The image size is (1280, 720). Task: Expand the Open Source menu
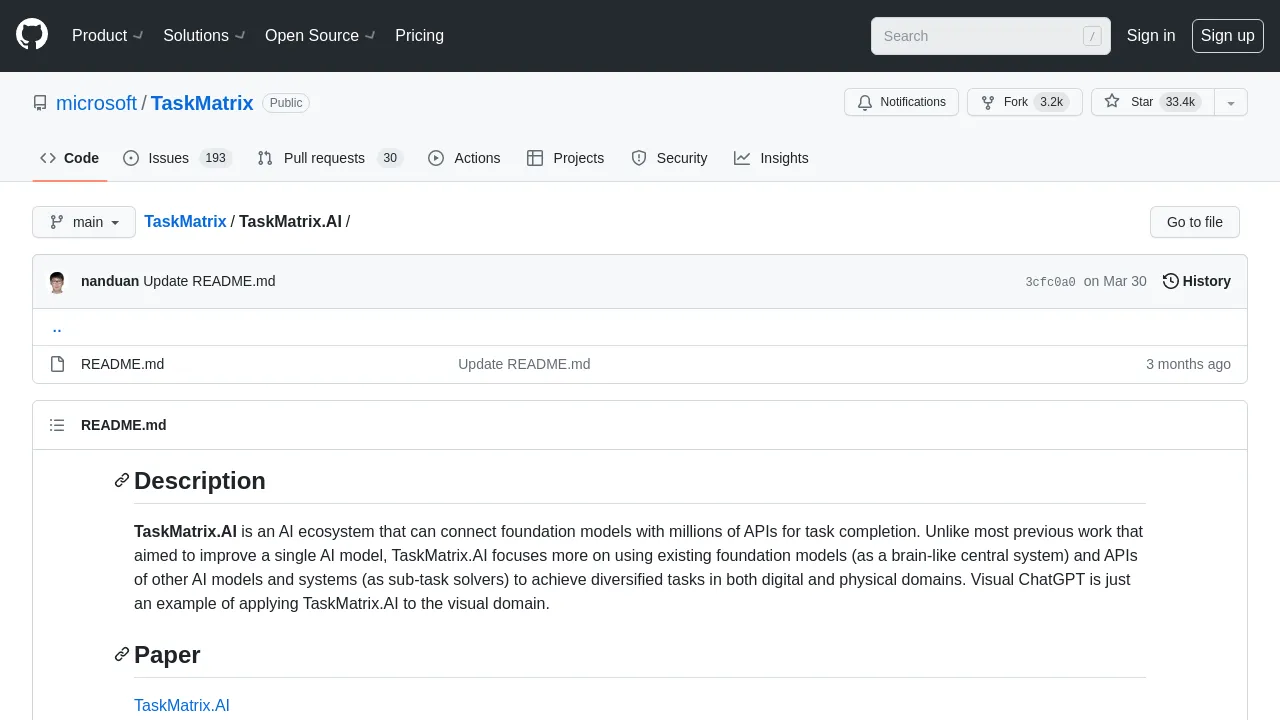(x=320, y=35)
